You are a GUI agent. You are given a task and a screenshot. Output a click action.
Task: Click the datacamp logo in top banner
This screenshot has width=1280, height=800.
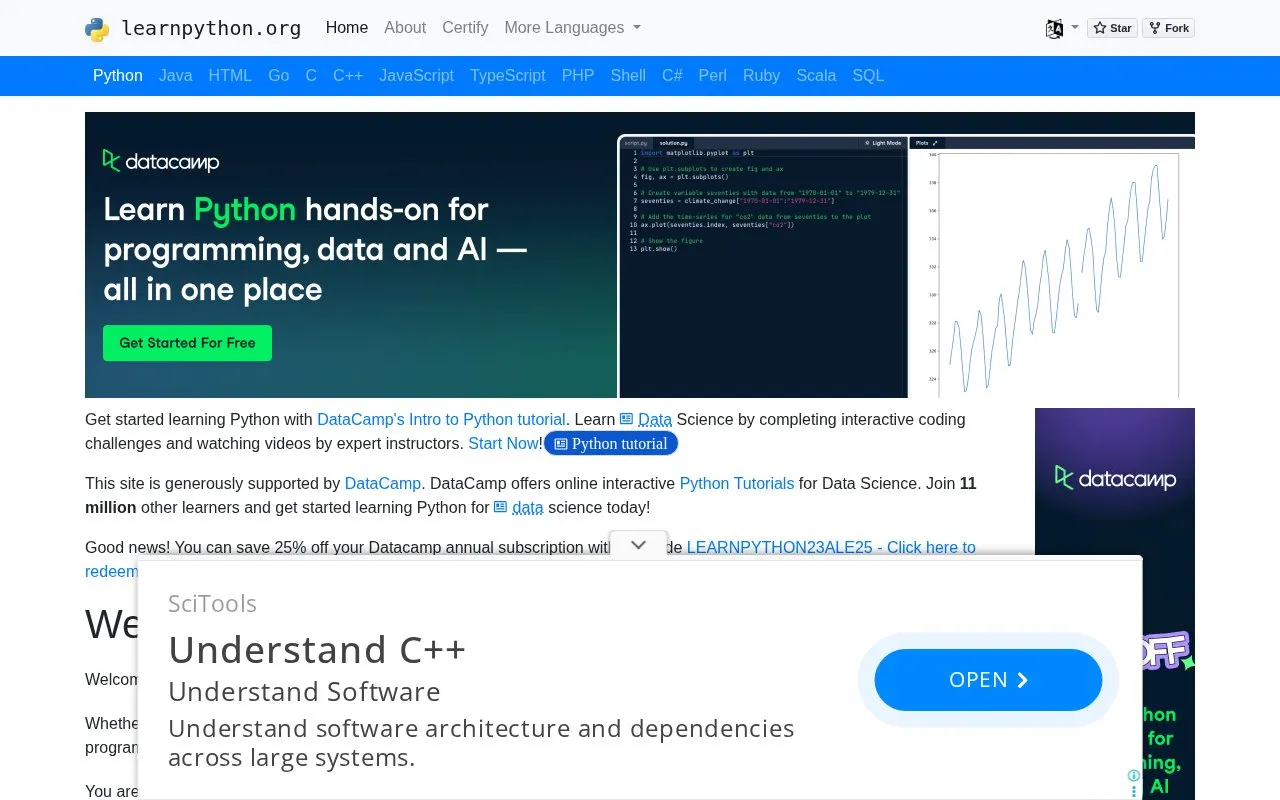click(161, 161)
